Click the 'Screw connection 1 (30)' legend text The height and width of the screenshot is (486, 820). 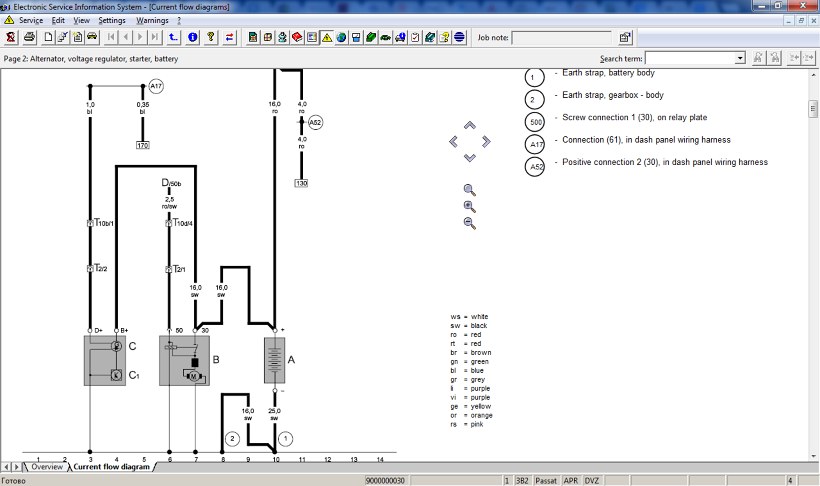pos(635,117)
